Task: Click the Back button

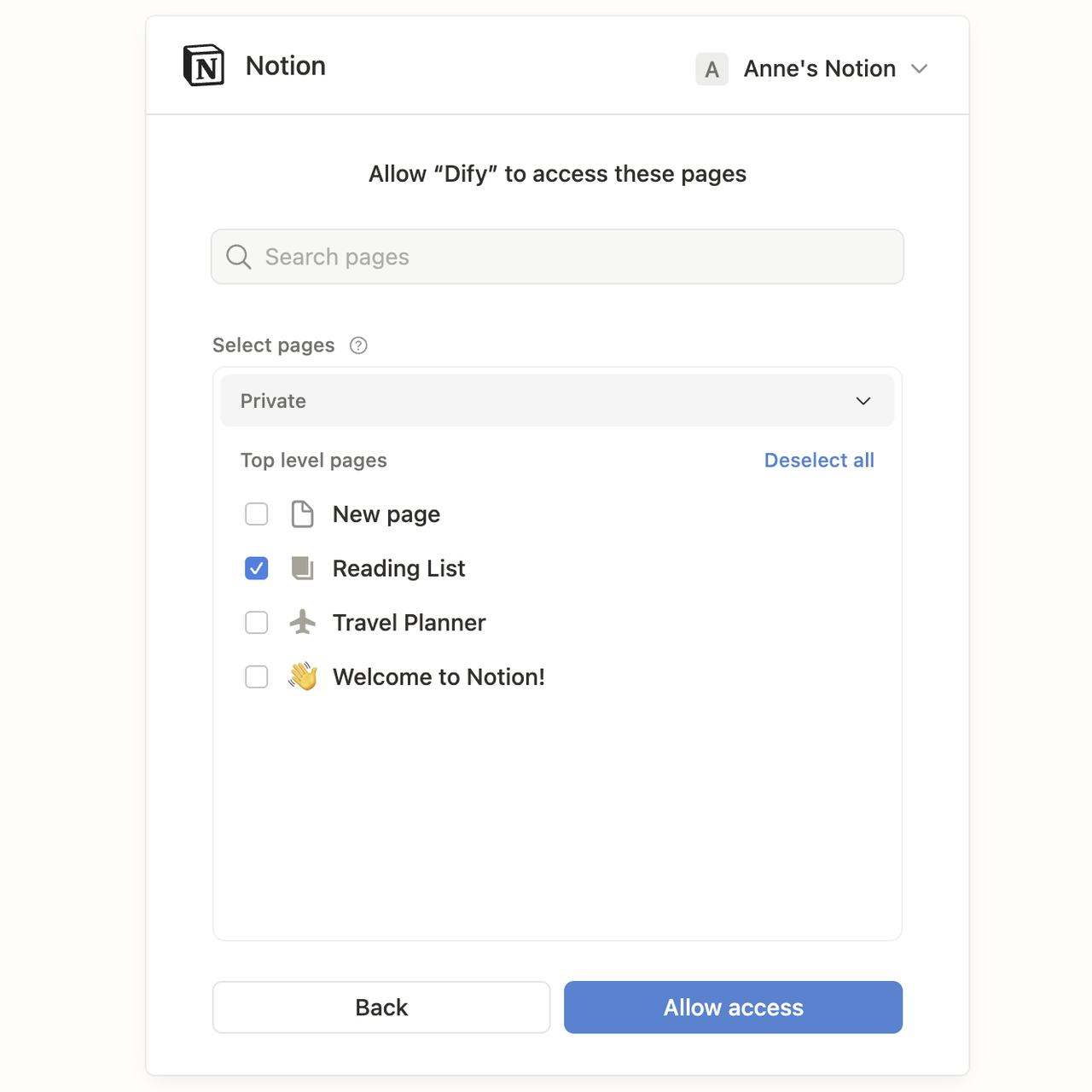Action: tap(380, 1007)
